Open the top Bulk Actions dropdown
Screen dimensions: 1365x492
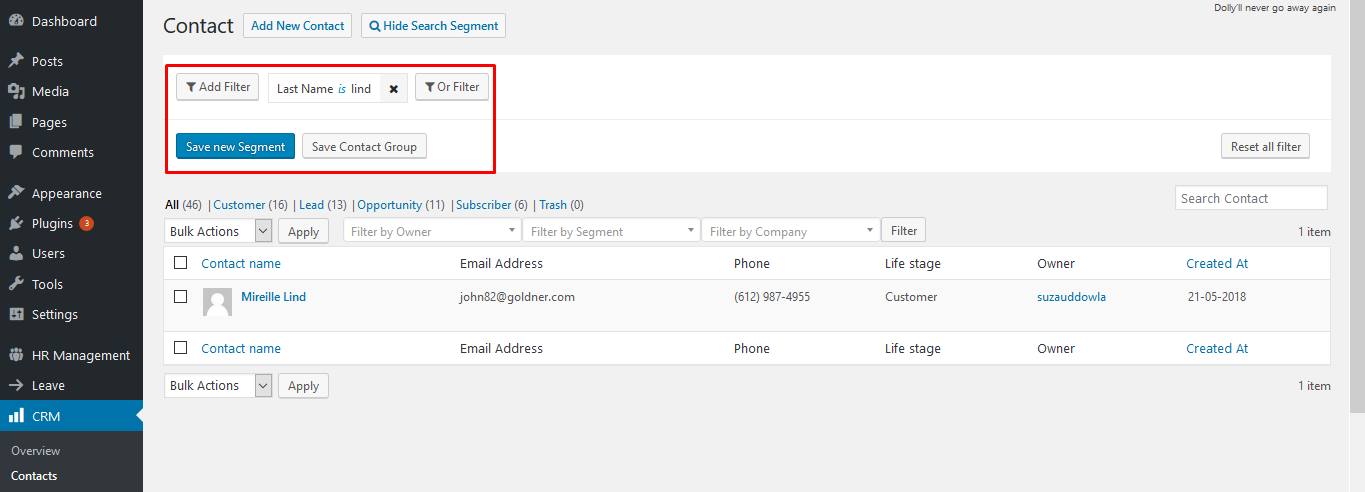pos(218,231)
